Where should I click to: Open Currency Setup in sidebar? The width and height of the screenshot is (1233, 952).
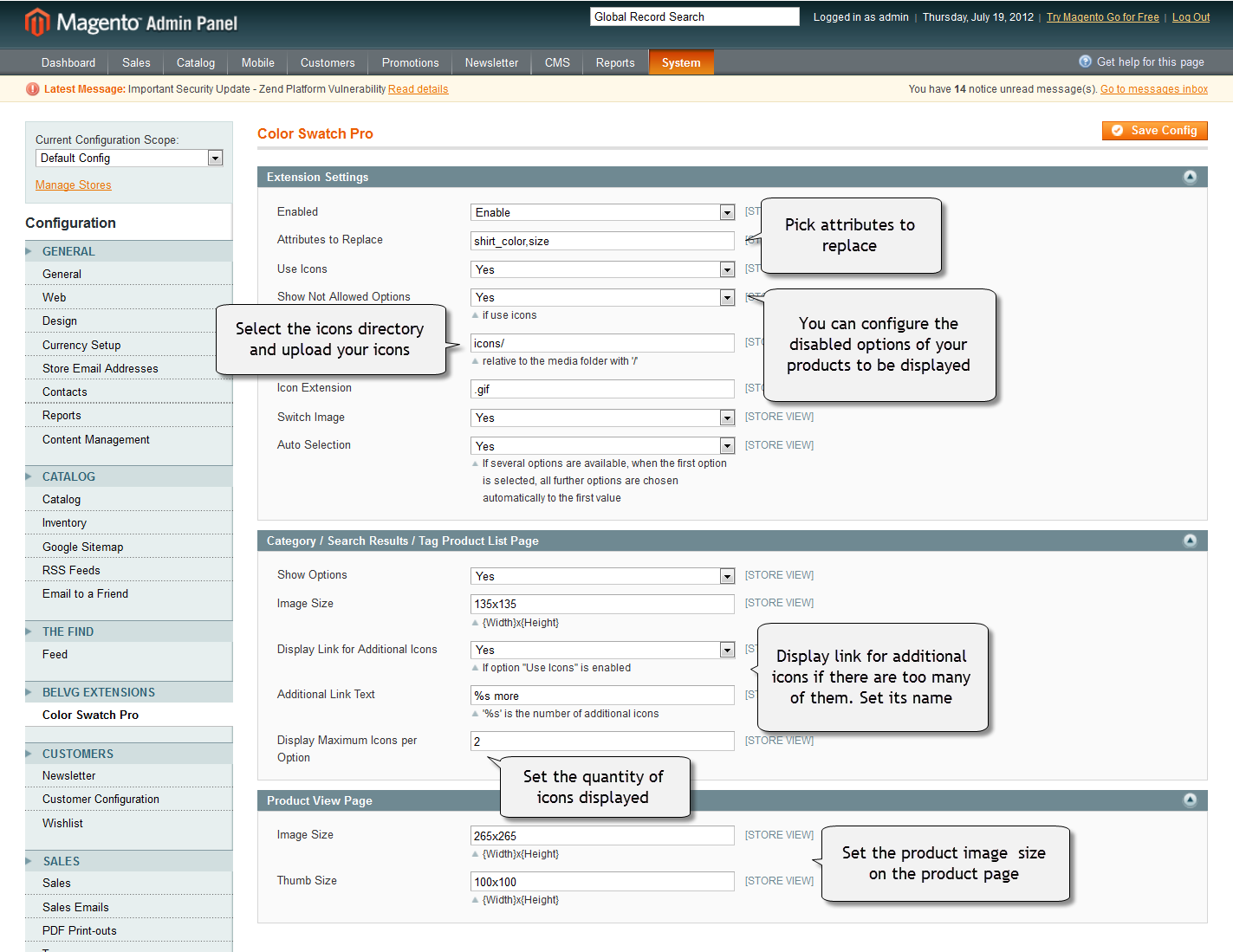(81, 346)
